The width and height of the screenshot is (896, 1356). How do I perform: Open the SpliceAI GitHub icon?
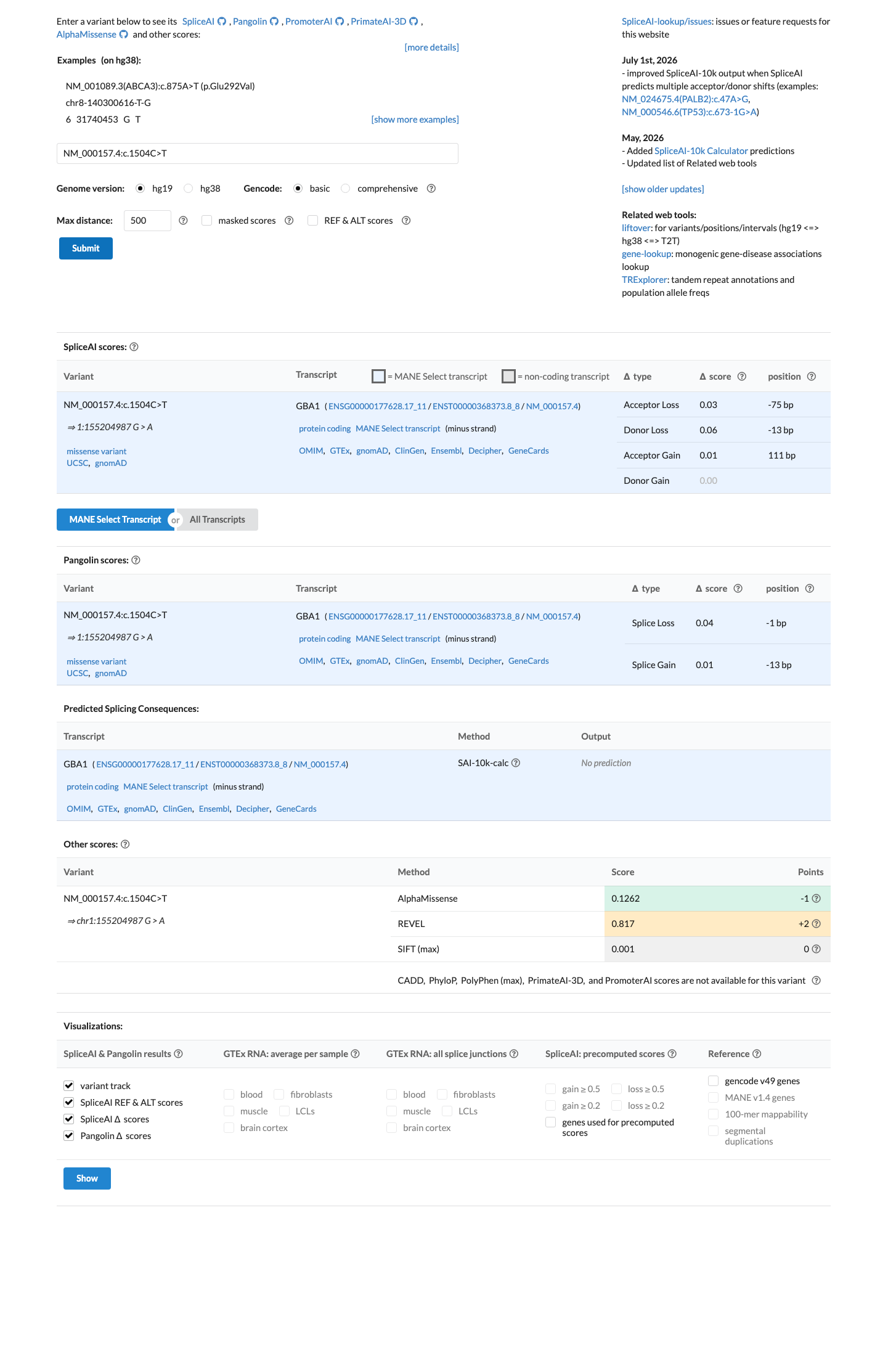click(x=222, y=22)
